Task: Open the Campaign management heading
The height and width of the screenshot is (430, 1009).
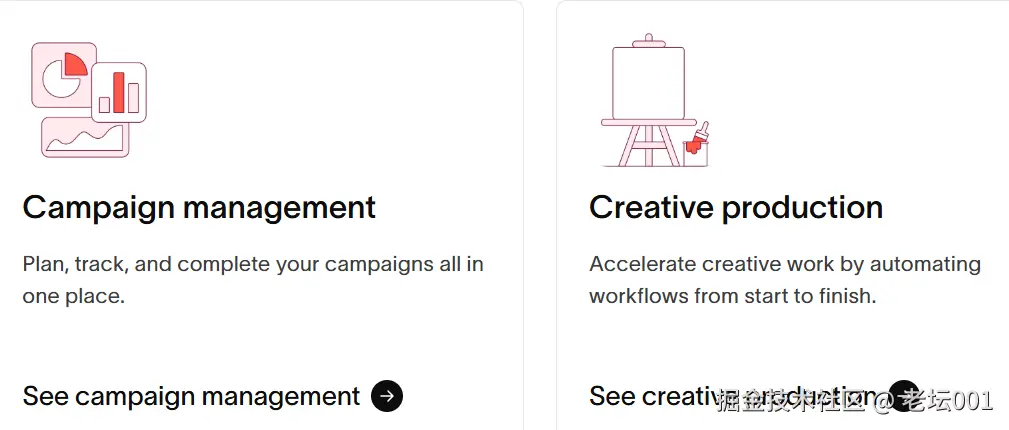Action: pos(199,207)
